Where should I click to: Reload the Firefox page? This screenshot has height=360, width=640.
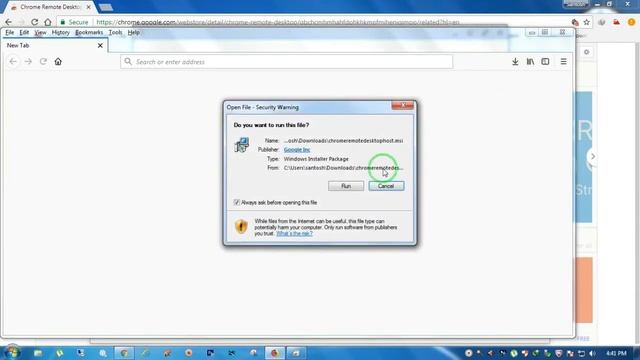[43, 62]
